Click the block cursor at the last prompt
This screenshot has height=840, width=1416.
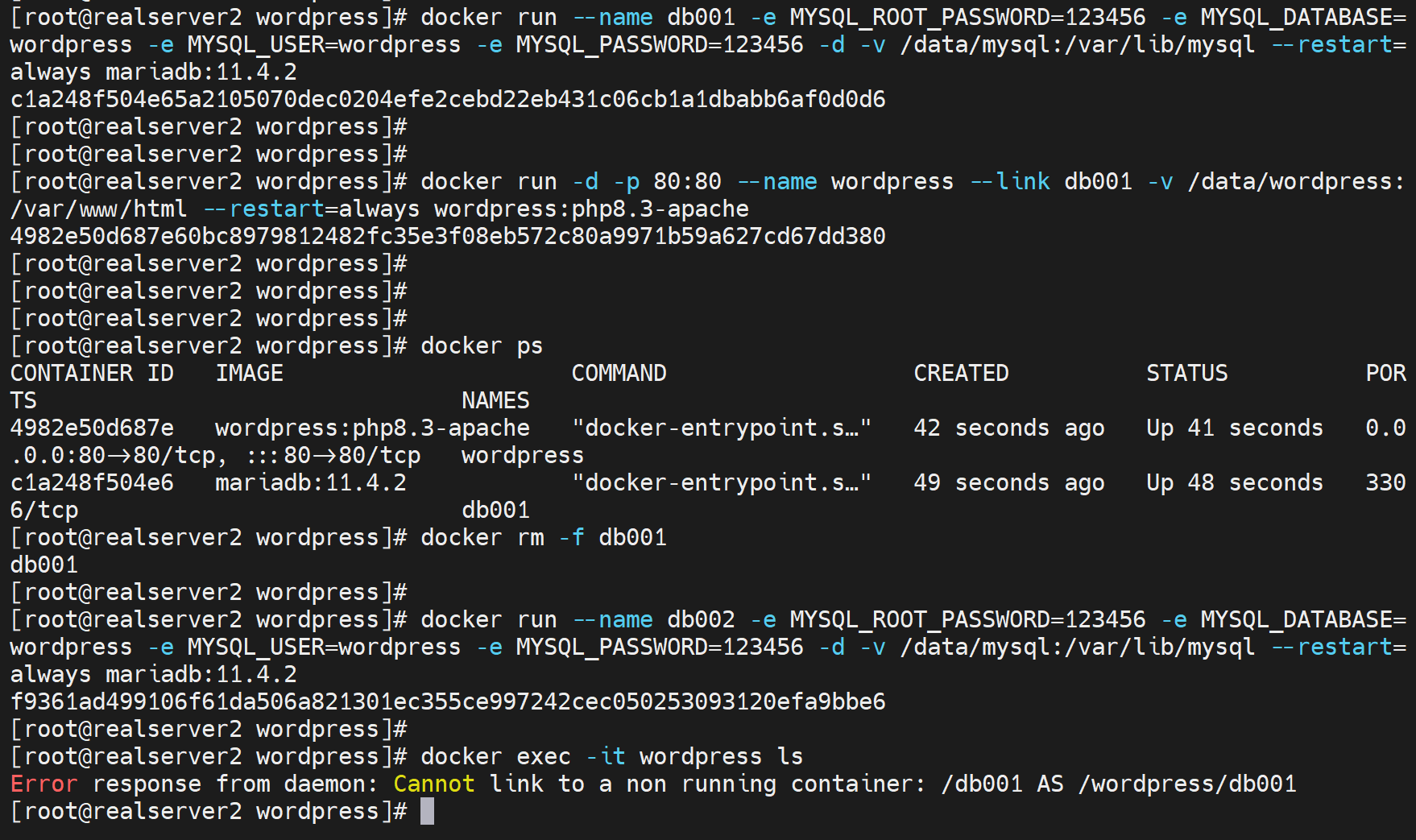[x=427, y=811]
